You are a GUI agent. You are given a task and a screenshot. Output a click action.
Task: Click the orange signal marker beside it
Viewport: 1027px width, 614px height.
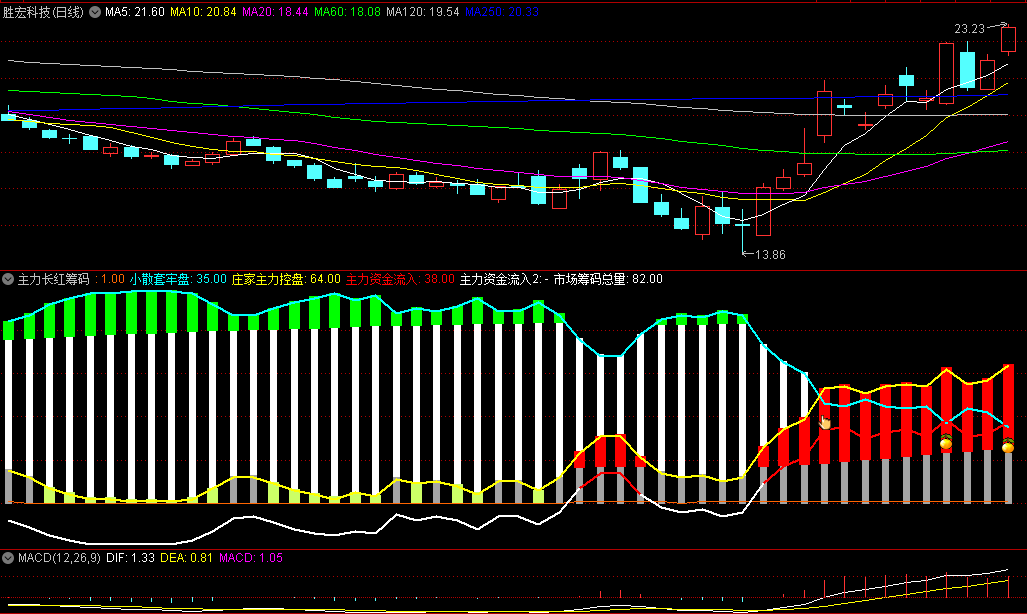946,442
